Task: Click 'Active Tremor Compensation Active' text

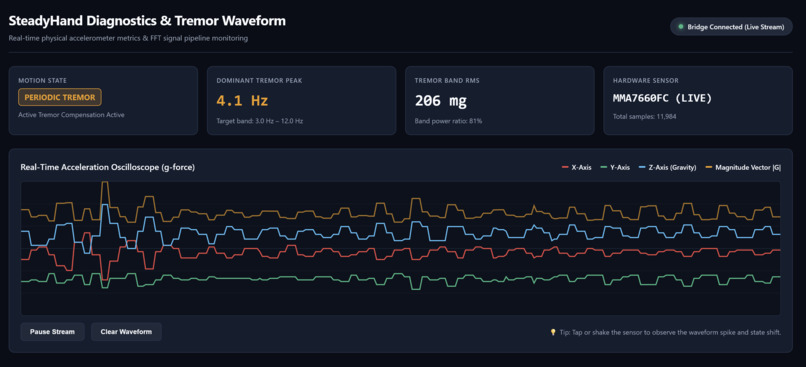Action: [71, 115]
